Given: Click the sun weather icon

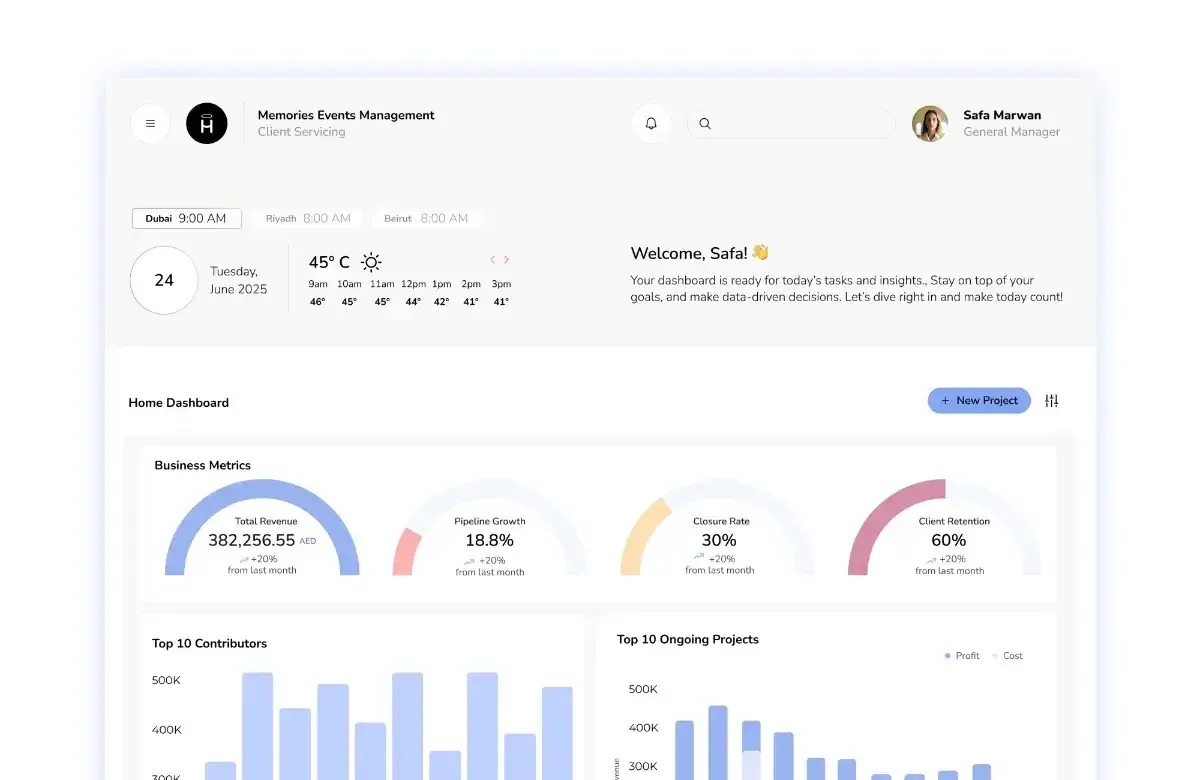Looking at the screenshot, I should tap(371, 262).
